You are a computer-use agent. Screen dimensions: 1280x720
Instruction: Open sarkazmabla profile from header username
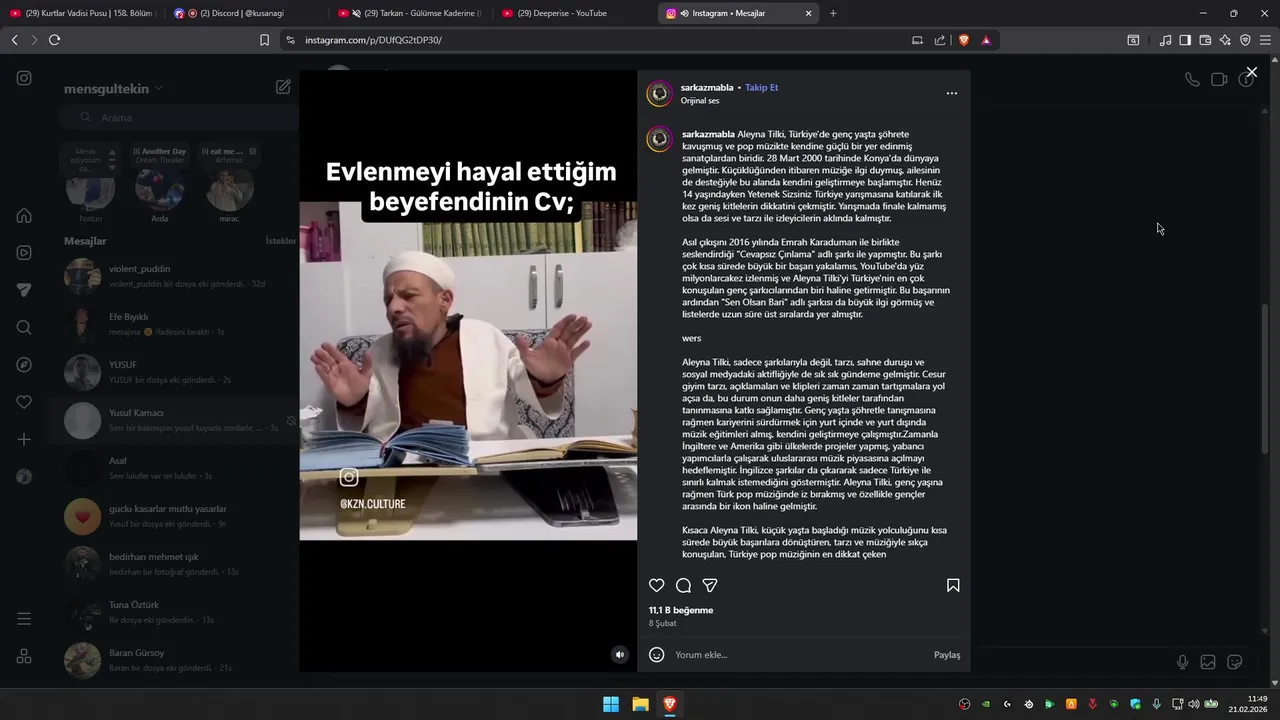click(707, 88)
